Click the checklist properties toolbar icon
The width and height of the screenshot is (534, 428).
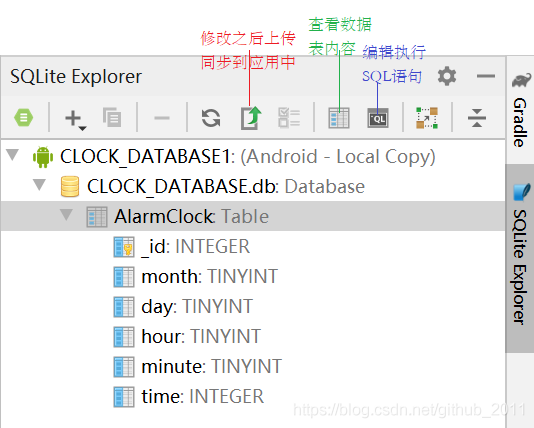(289, 118)
